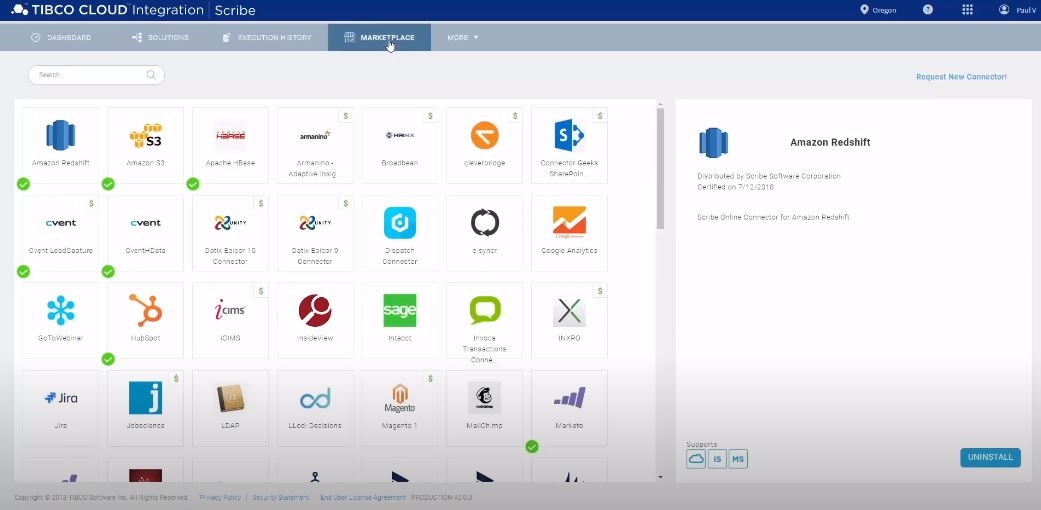Open the HubSpot connector tile

pyautogui.click(x=145, y=321)
